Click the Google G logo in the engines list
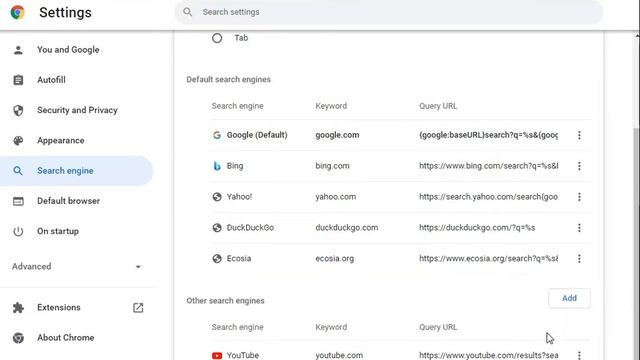The height and width of the screenshot is (360, 640). click(x=217, y=135)
